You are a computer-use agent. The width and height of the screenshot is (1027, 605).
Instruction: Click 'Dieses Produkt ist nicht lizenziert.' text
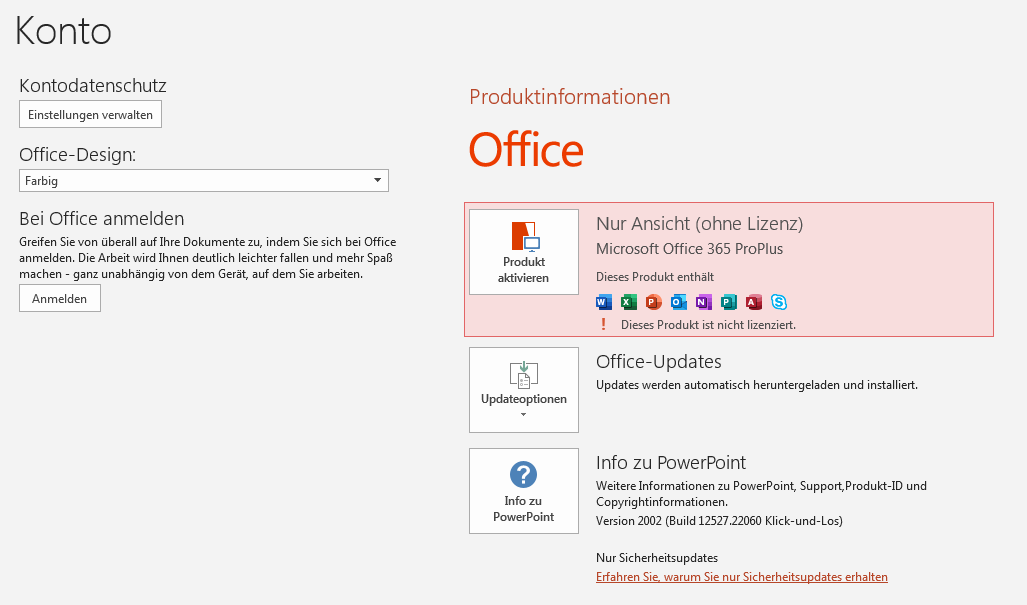[x=708, y=325]
